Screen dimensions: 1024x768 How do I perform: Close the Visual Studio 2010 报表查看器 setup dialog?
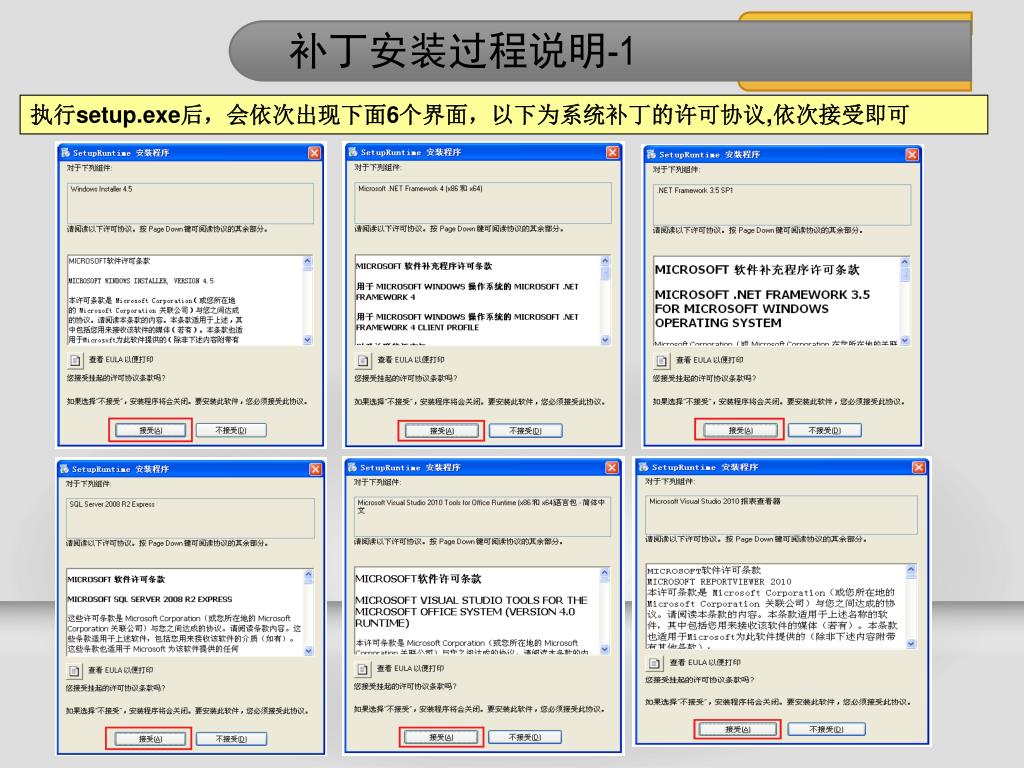coord(918,468)
